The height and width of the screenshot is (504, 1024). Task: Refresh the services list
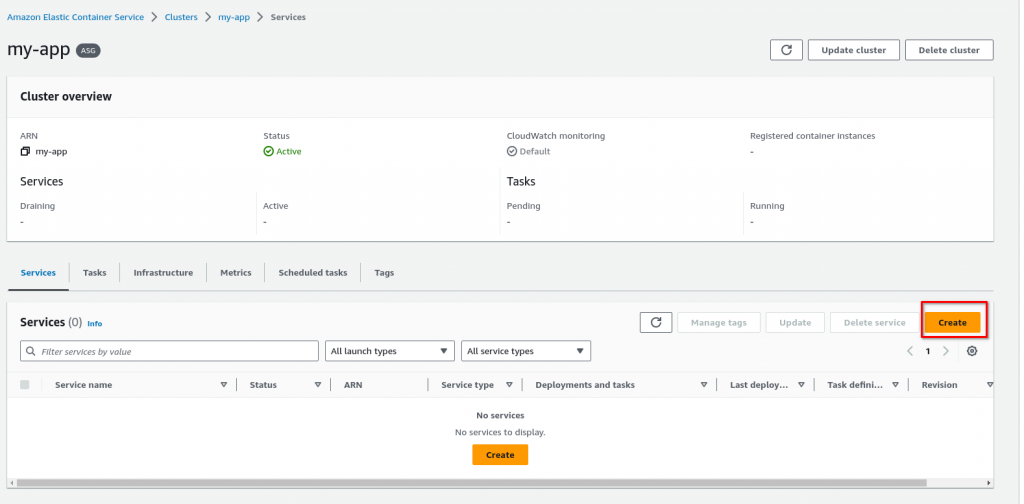[x=656, y=323]
